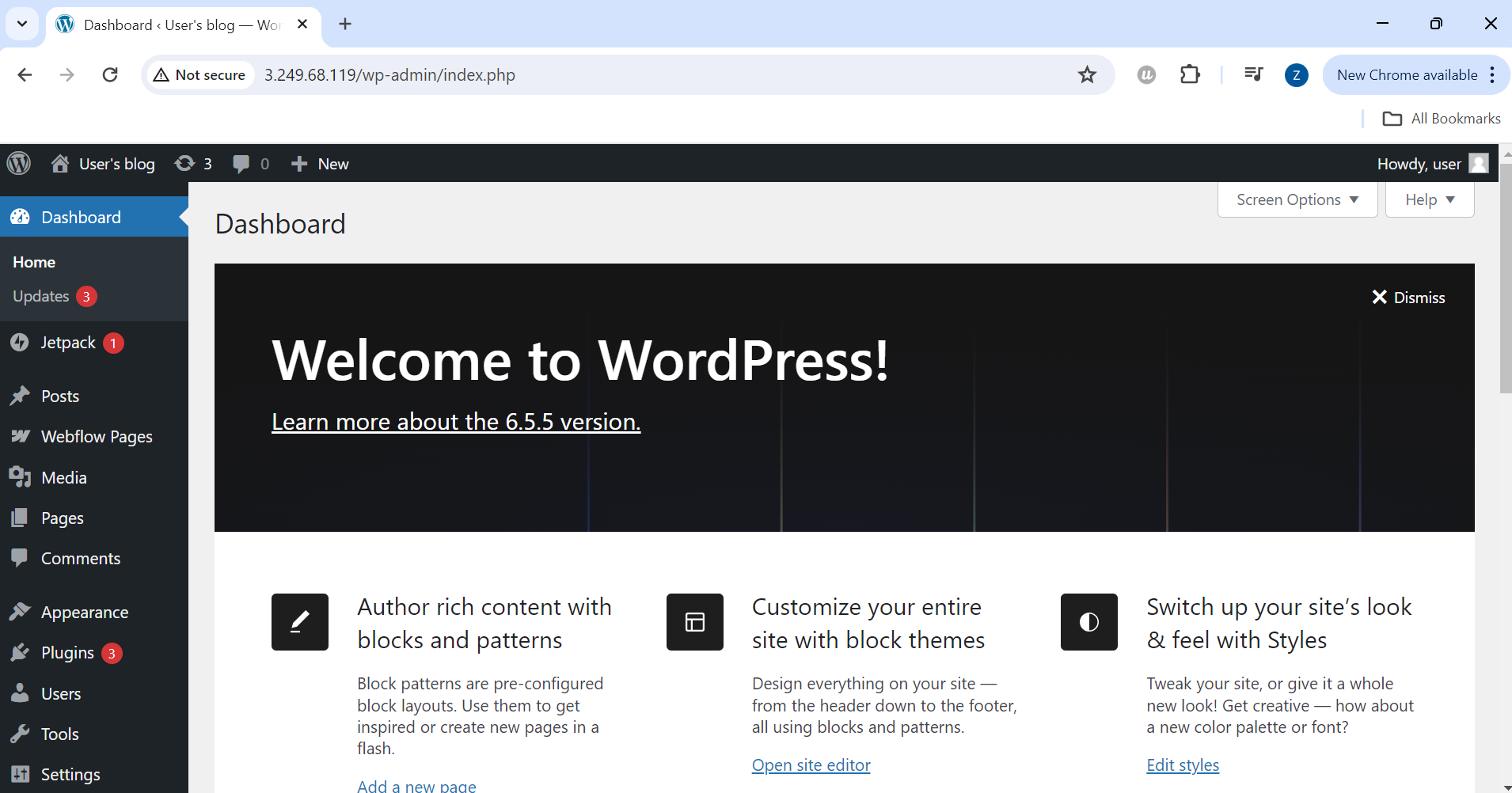1512x793 pixels.
Task: Open the tab search dropdown arrow
Action: (22, 24)
